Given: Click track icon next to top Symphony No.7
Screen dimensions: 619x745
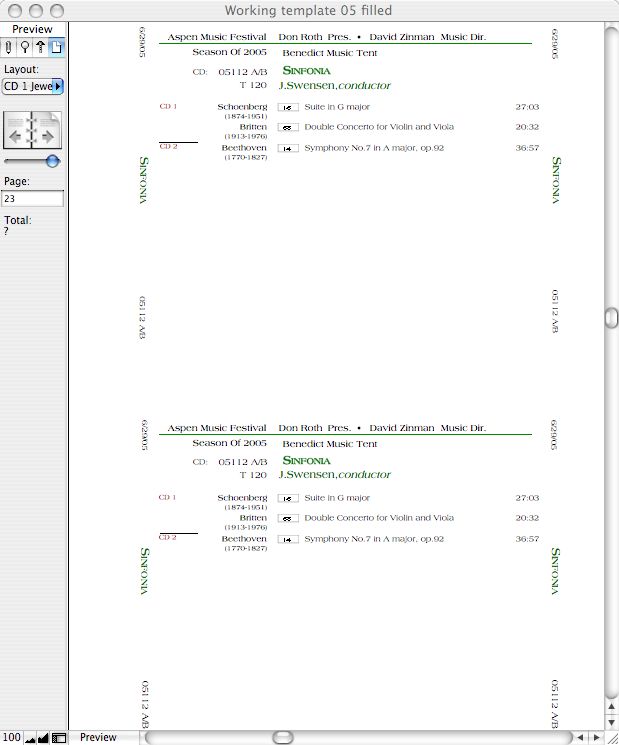Looking at the screenshot, I should 288,149.
